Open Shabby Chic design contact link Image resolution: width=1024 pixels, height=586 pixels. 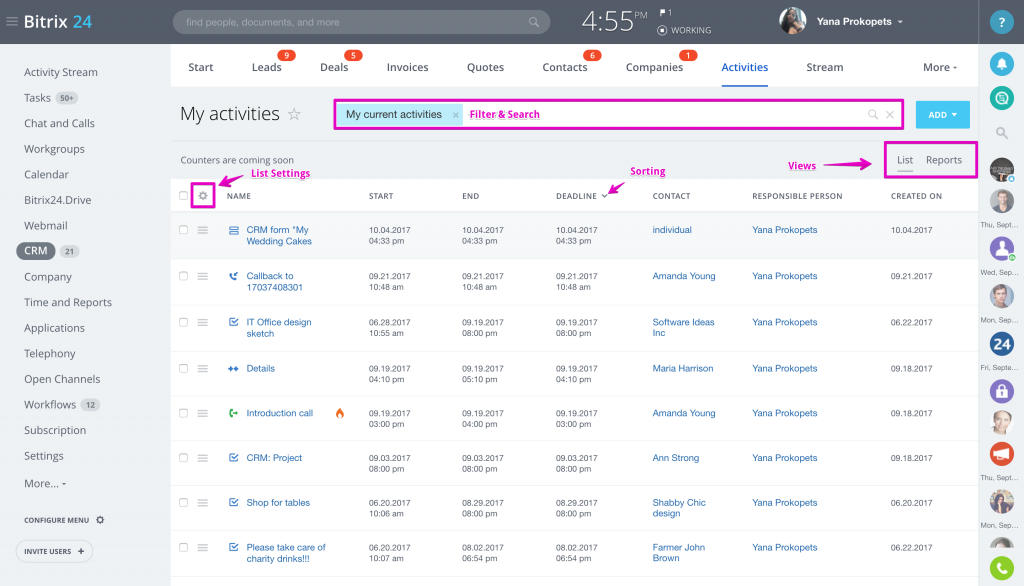[679, 508]
